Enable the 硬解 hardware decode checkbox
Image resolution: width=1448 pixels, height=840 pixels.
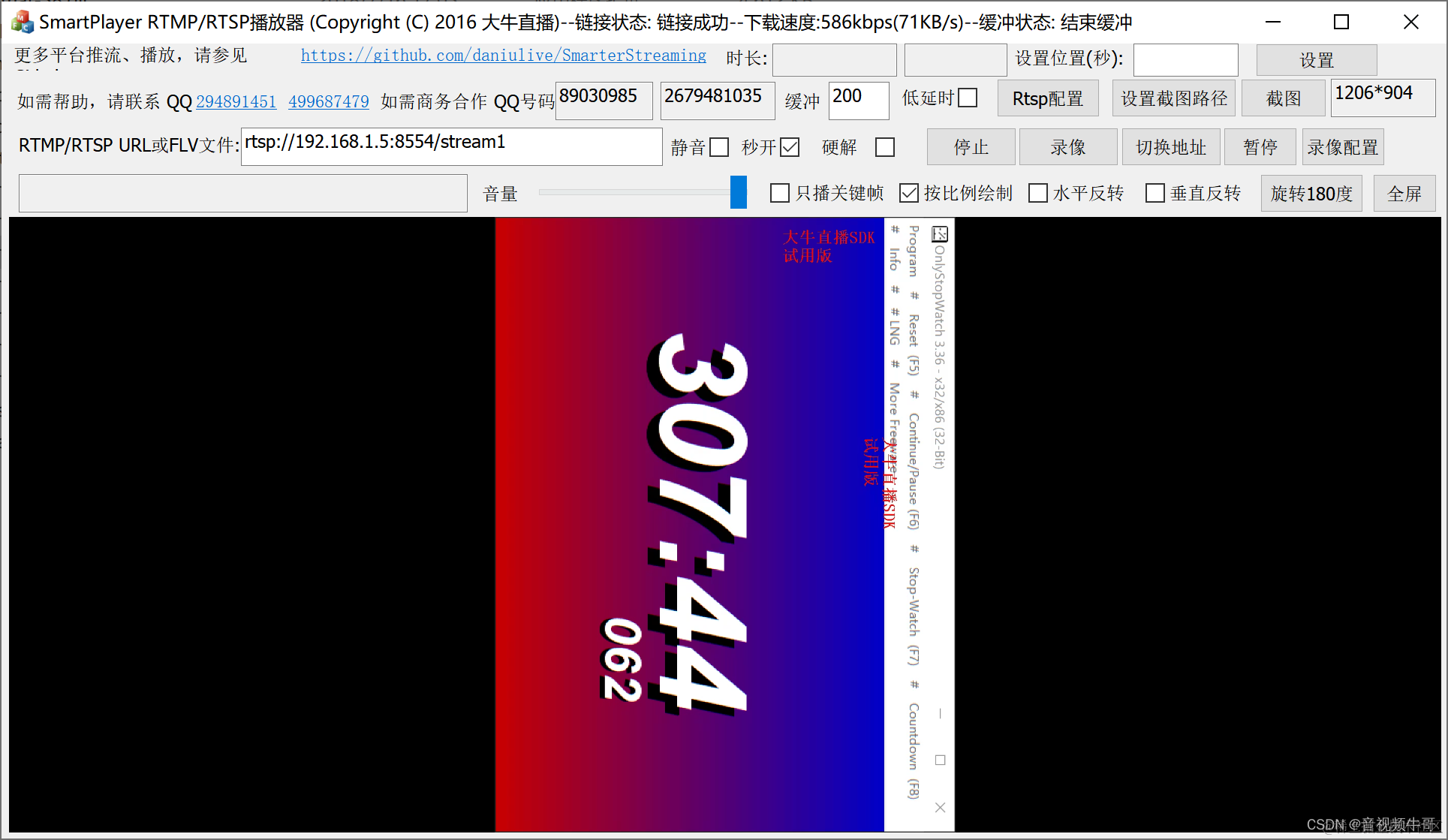885,147
